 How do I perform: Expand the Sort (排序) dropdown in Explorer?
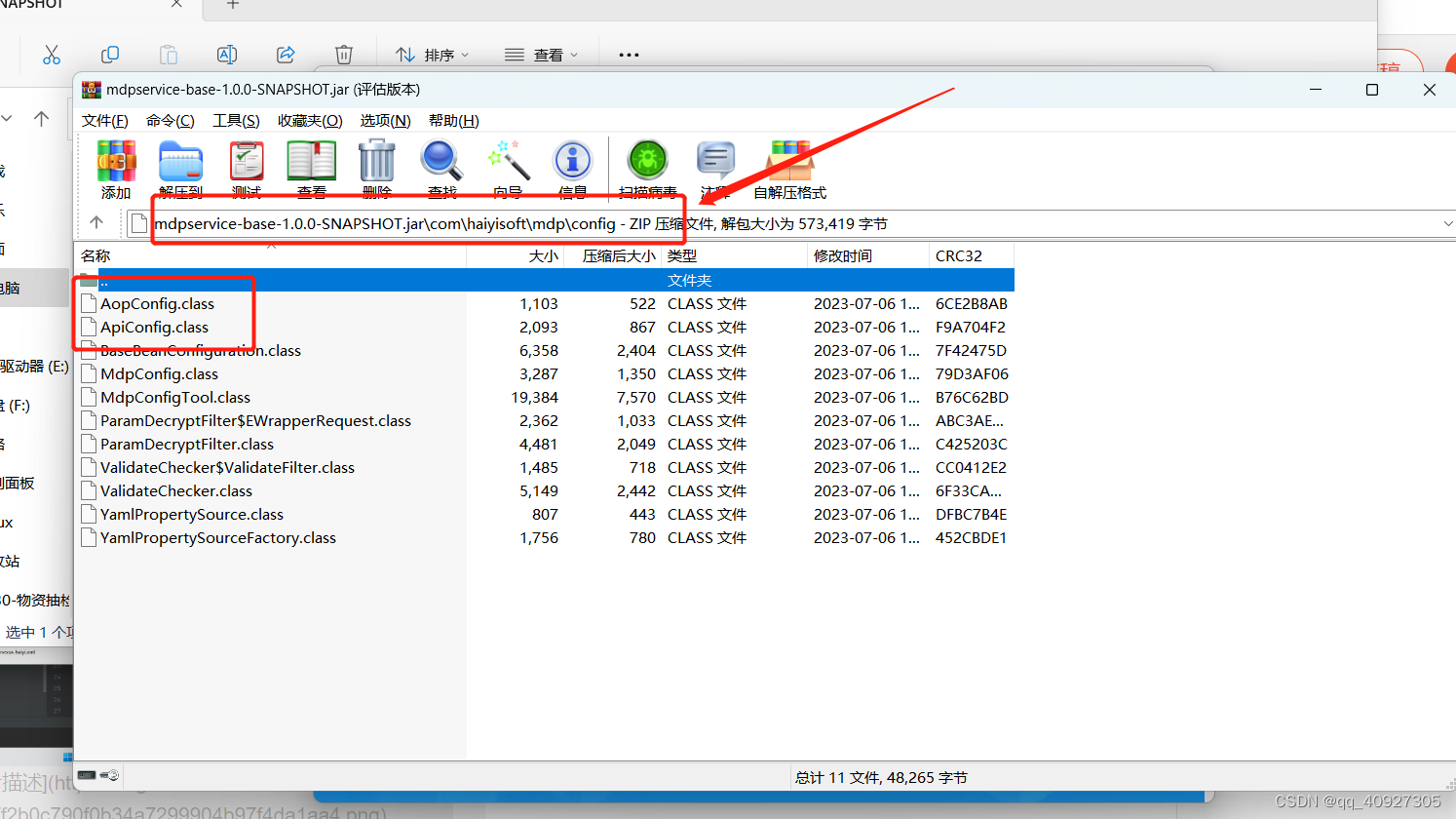pos(433,55)
